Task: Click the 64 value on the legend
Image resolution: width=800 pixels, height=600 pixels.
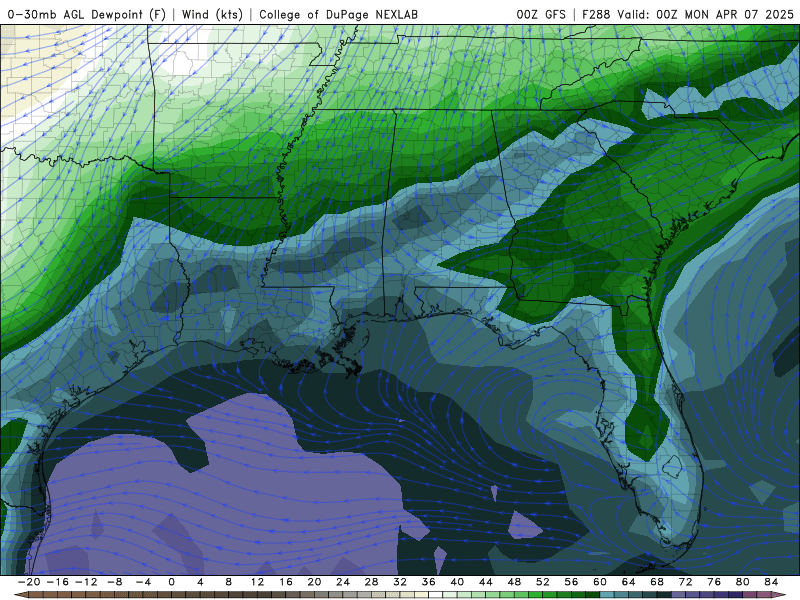Action: tap(629, 582)
